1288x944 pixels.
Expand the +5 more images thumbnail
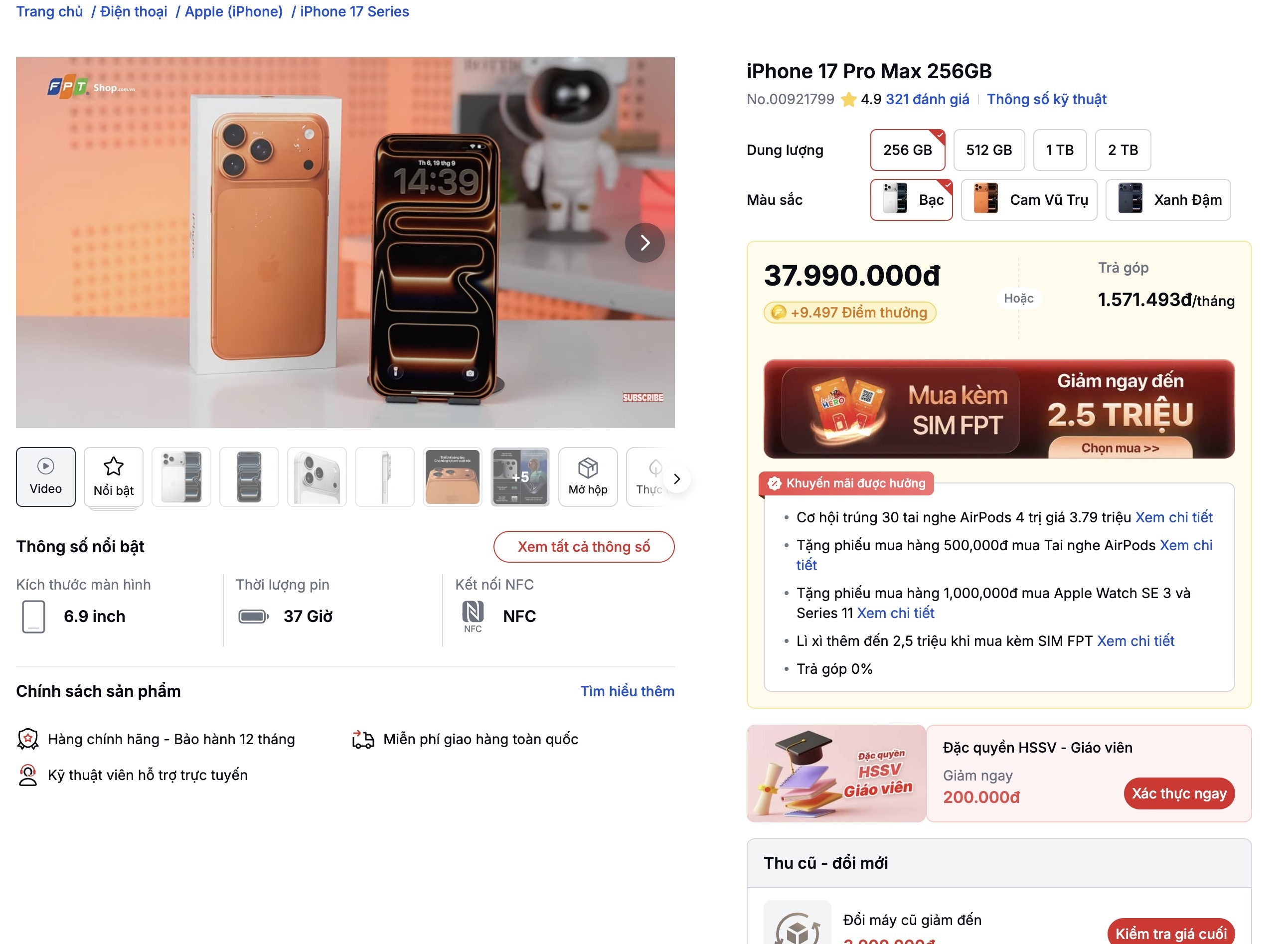click(x=520, y=476)
